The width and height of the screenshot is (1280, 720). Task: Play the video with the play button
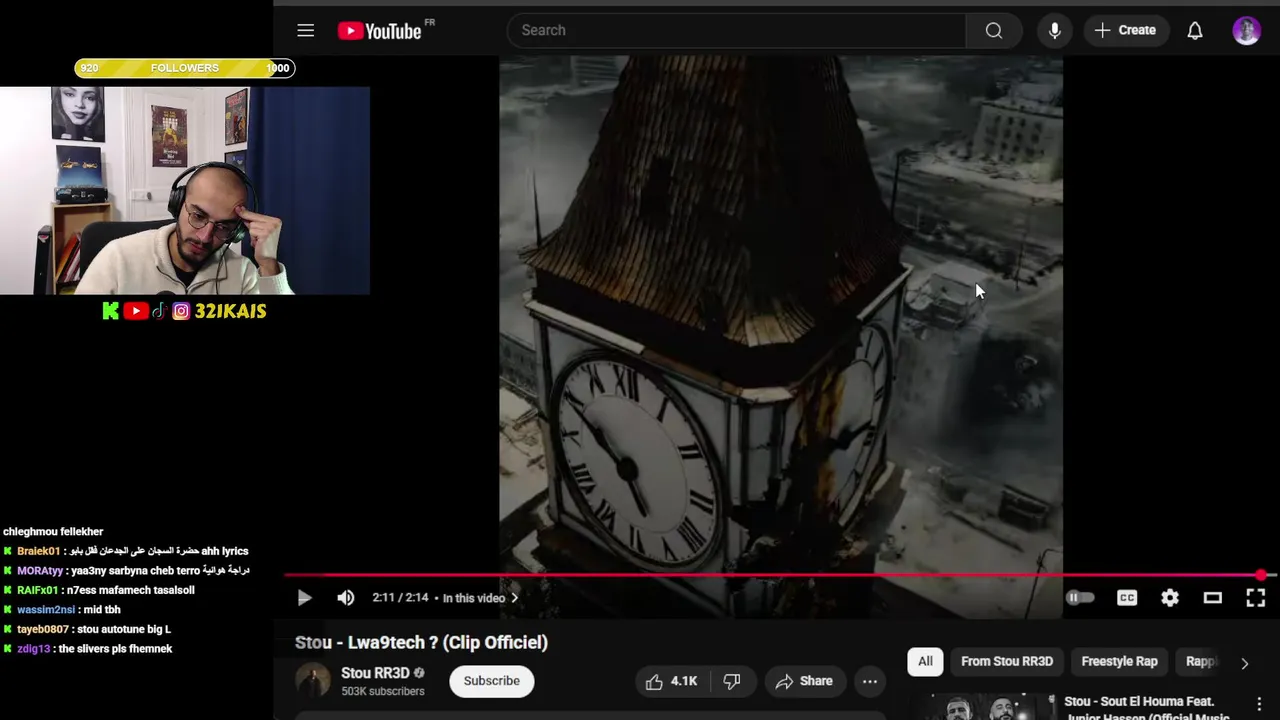pos(304,598)
